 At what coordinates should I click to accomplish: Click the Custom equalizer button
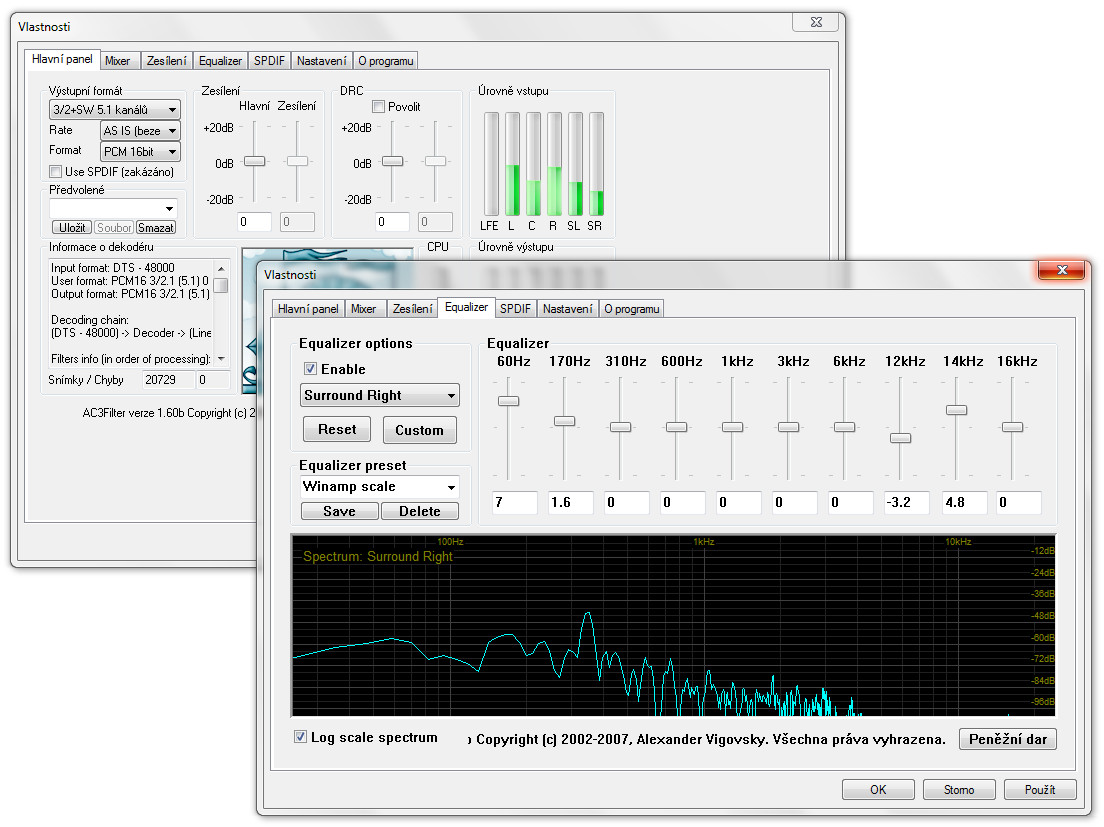click(x=419, y=430)
